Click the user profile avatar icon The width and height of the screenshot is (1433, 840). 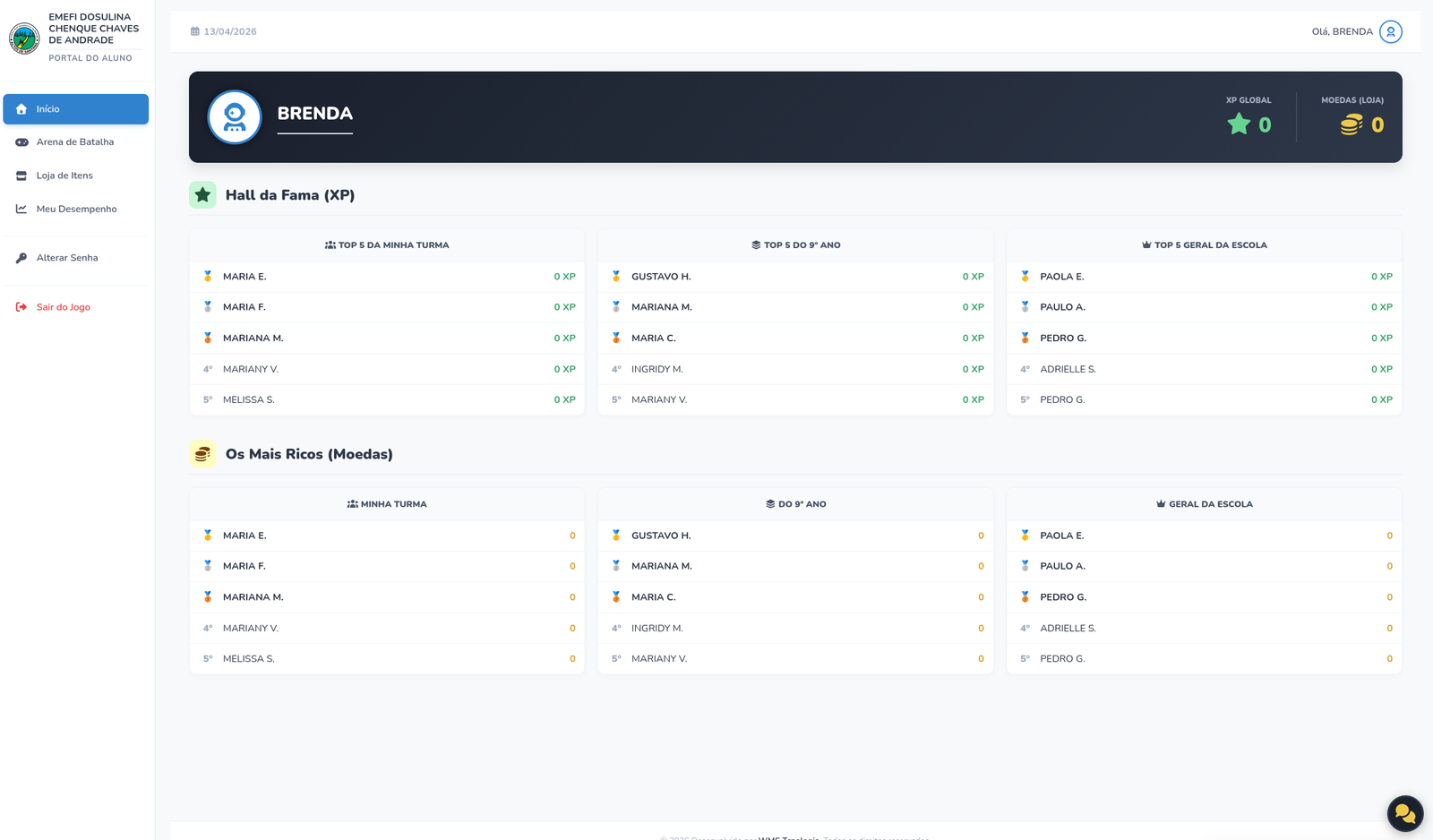[1390, 31]
